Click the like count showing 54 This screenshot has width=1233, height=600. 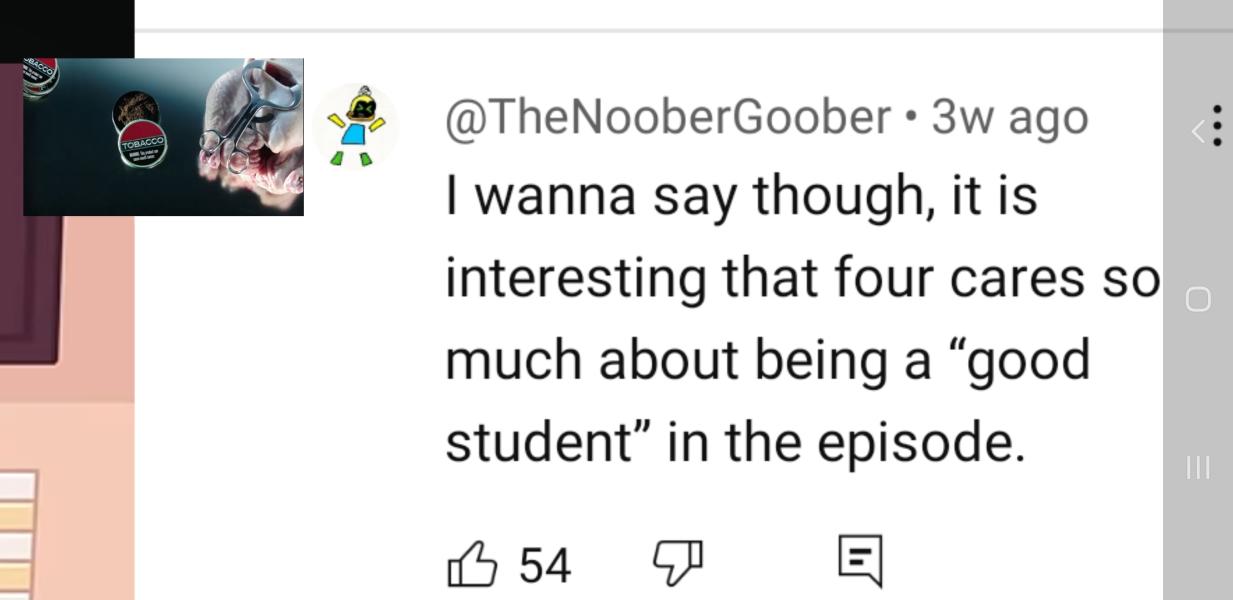tap(545, 563)
